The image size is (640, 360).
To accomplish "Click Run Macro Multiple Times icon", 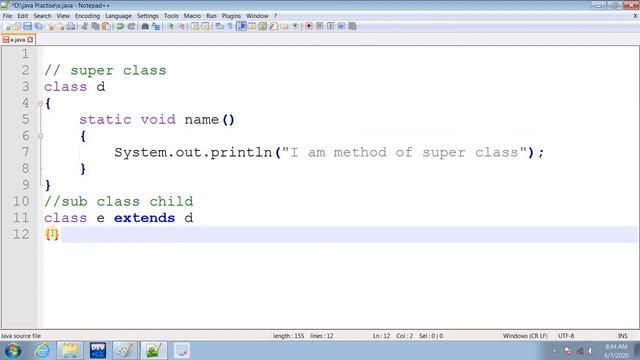I will (x=341, y=27).
